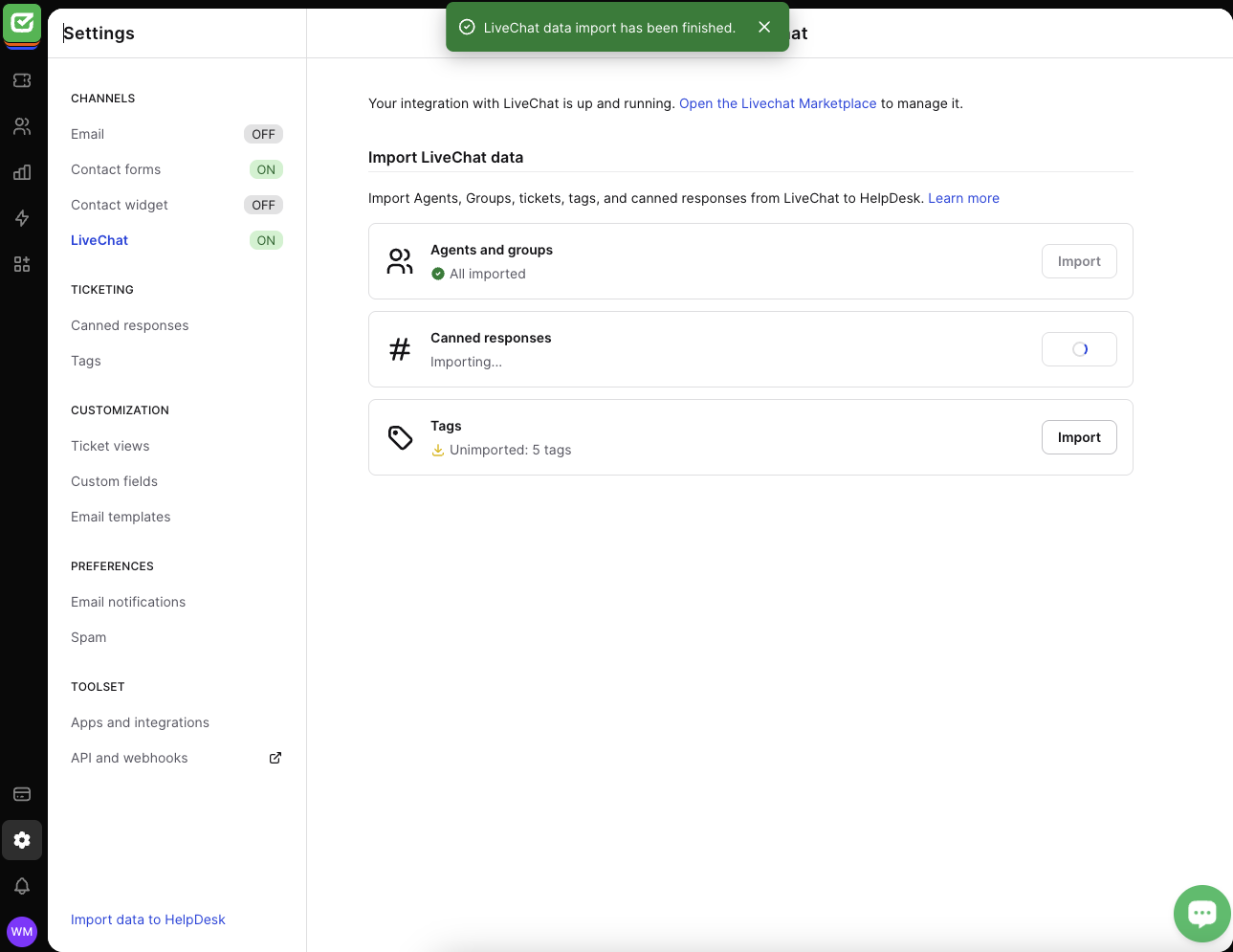Toggle Email channel OFF badge
The width and height of the screenshot is (1233, 952).
click(x=263, y=134)
